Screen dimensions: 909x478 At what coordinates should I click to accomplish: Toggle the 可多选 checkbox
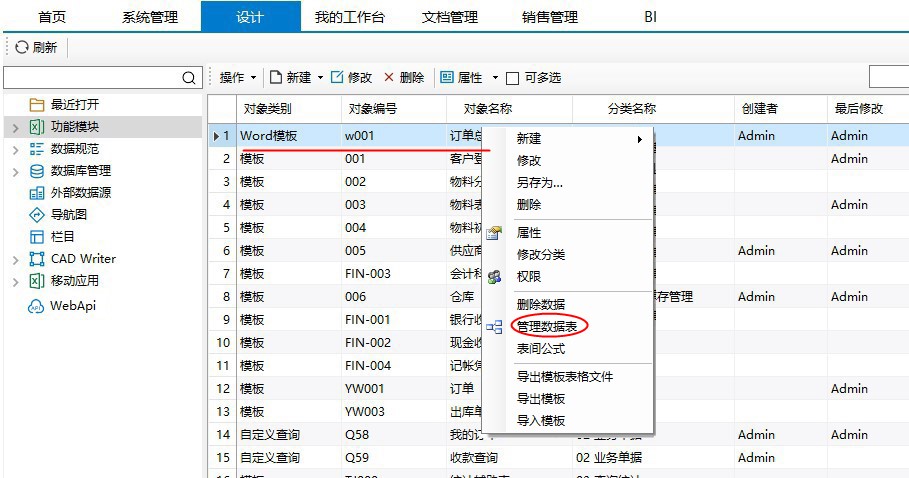(512, 78)
